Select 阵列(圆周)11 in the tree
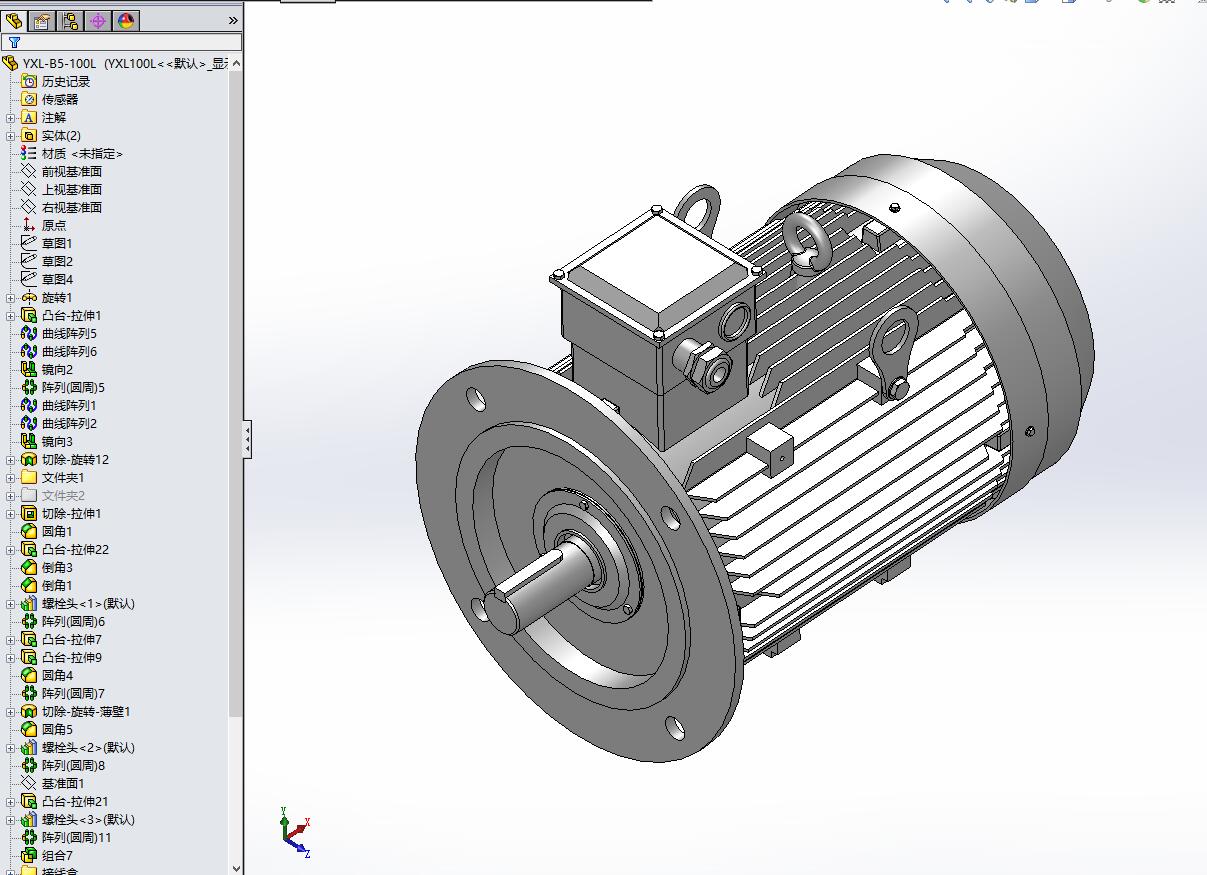Screen dimensions: 1207x875 (76, 837)
